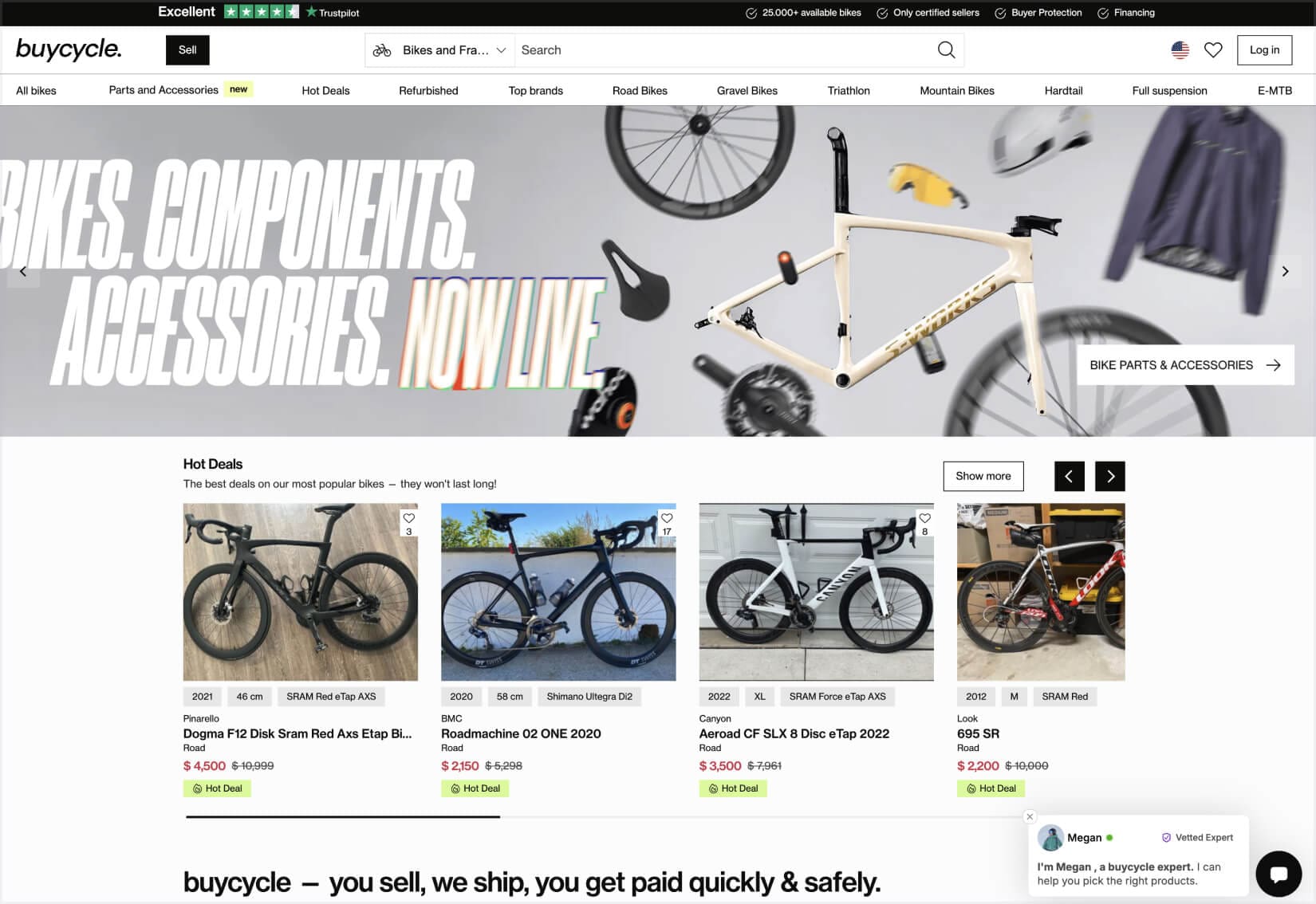Click the Sell button
The width and height of the screenshot is (1316, 904).
[x=187, y=50]
